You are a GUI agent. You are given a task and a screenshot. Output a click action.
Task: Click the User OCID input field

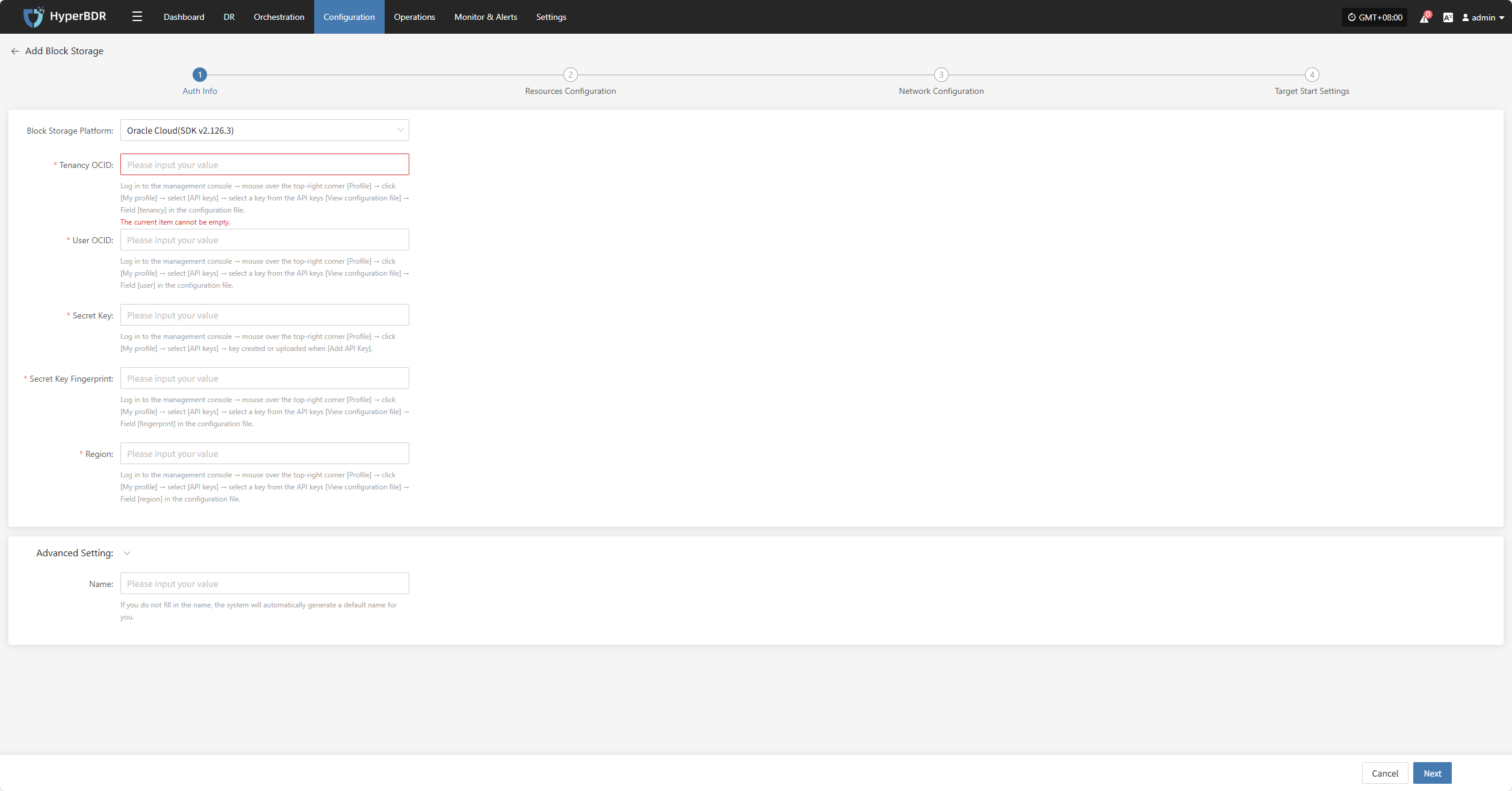[265, 240]
